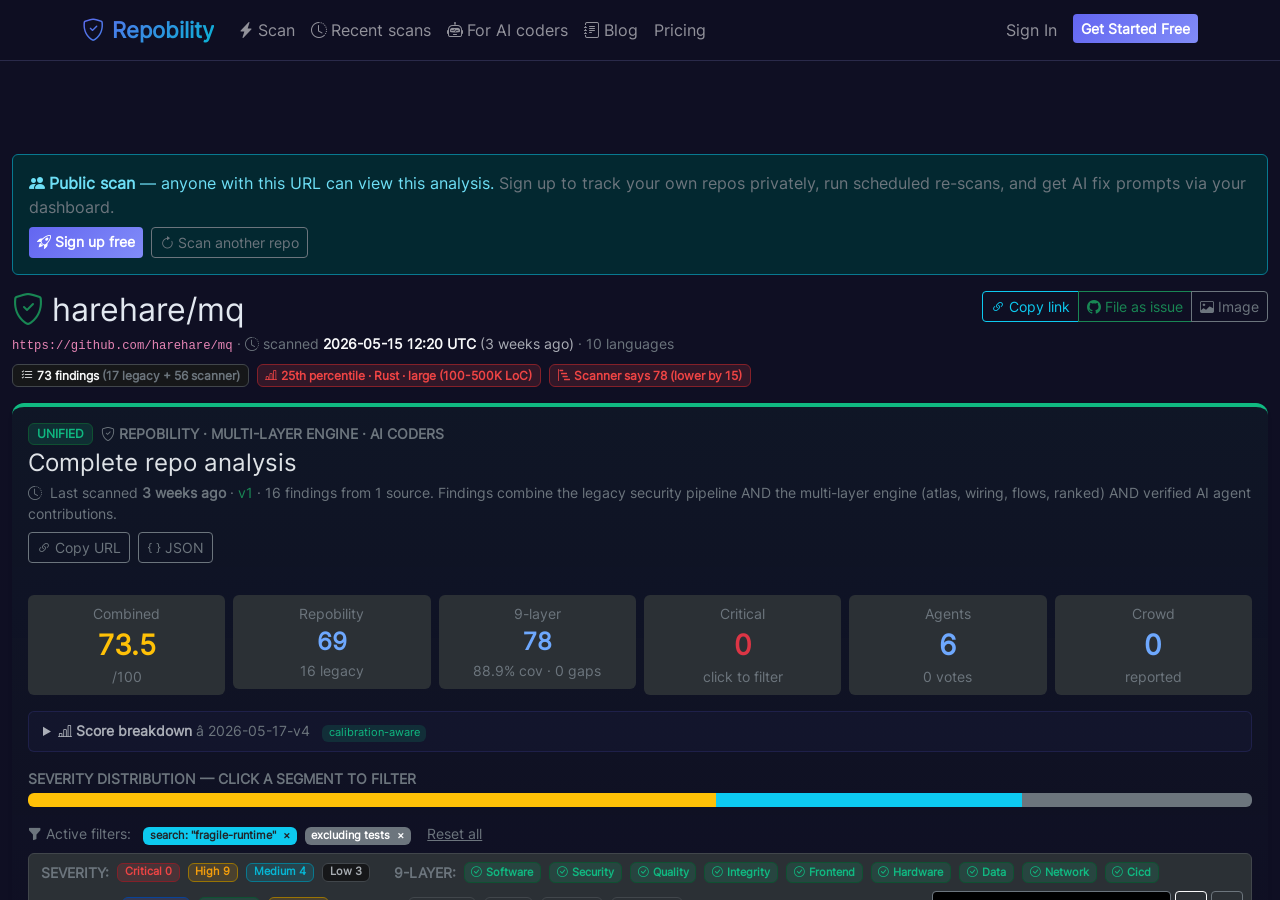Copy link to this scan
Image resolution: width=1280 pixels, height=900 pixels.
click(1030, 307)
